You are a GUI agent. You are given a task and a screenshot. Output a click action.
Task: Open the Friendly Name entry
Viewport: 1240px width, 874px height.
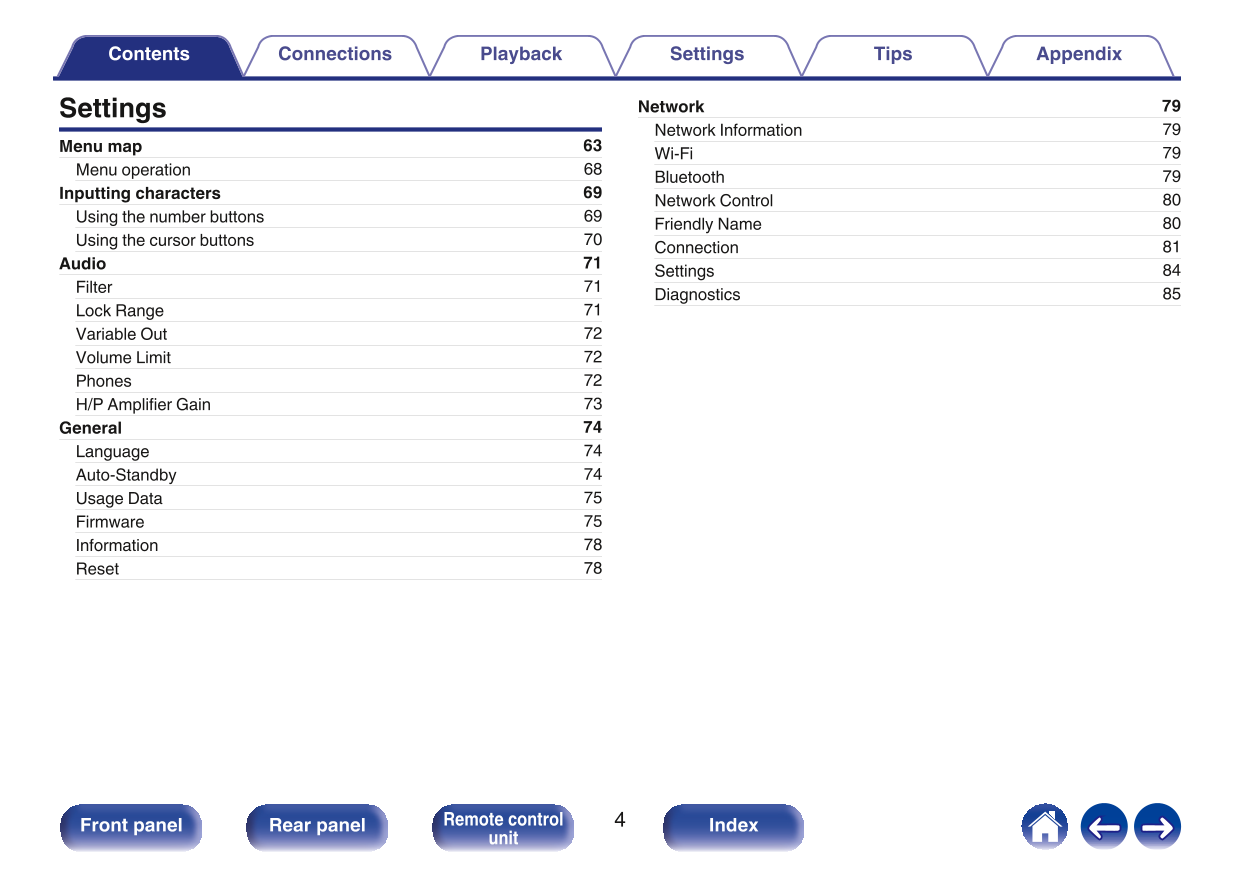tap(708, 224)
